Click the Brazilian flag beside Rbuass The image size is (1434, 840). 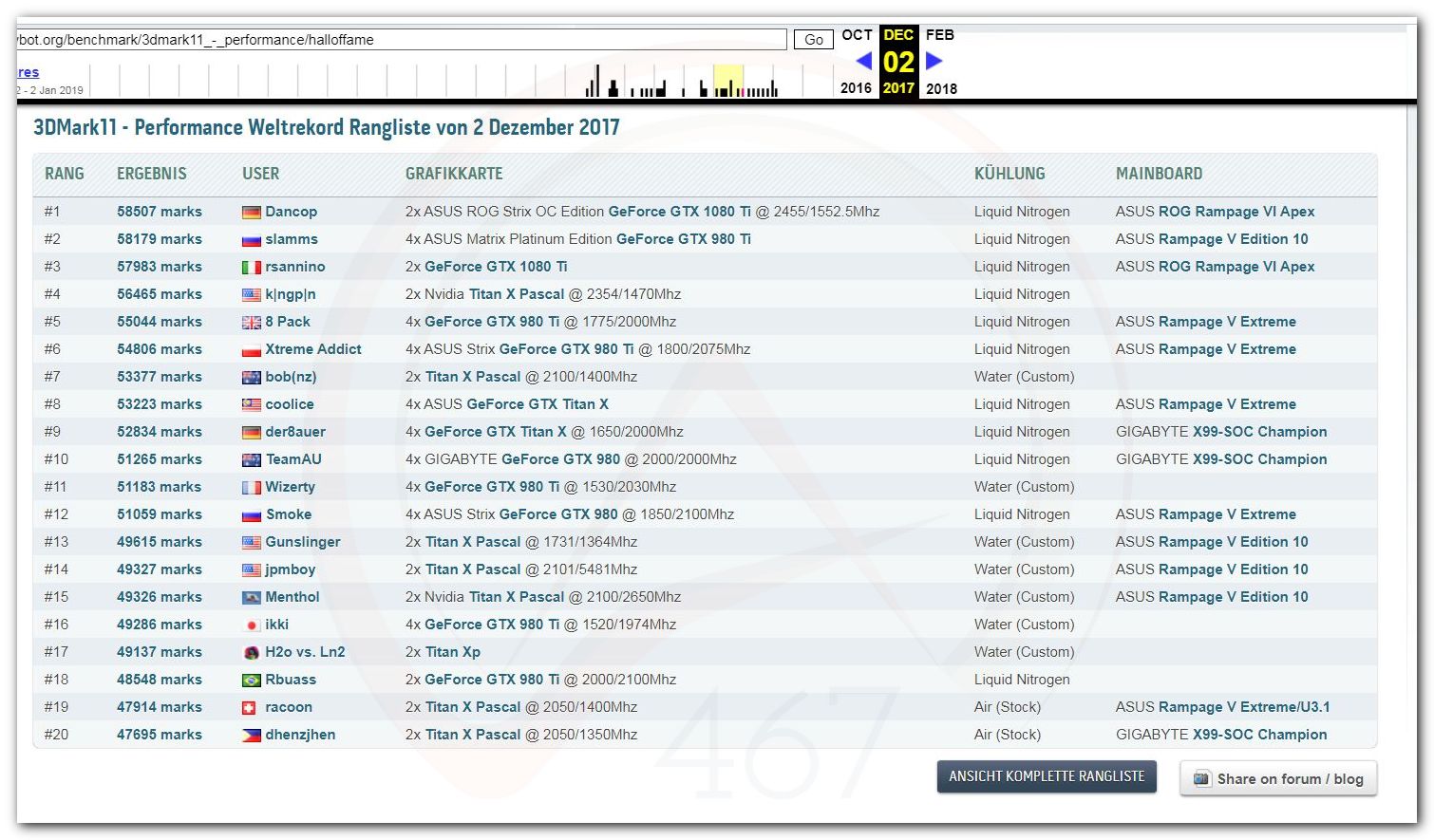[x=251, y=681]
